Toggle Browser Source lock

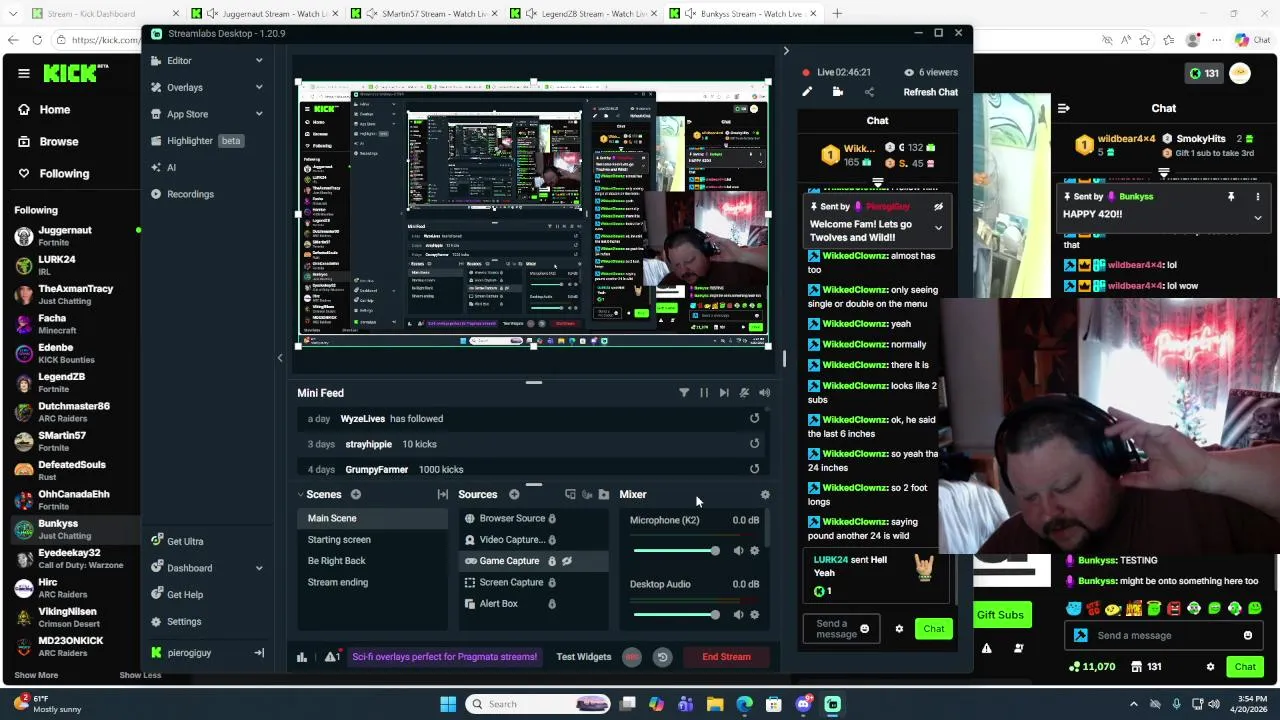coord(551,518)
